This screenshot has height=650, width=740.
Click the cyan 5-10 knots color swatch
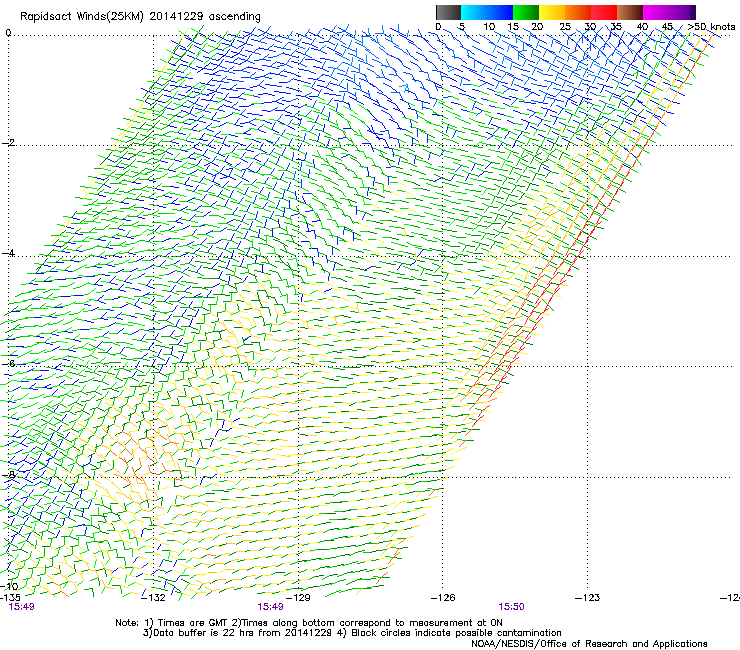coord(474,12)
